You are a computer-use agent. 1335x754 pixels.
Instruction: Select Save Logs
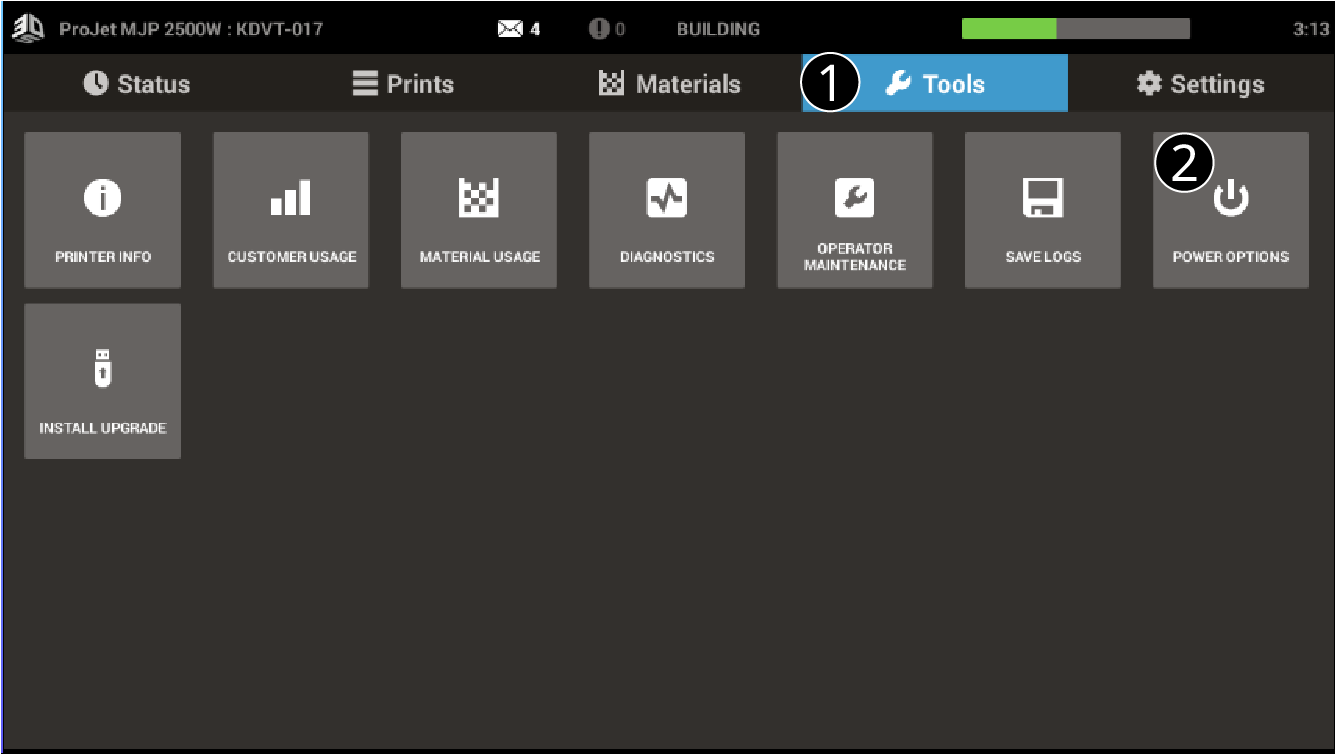[x=1042, y=210]
